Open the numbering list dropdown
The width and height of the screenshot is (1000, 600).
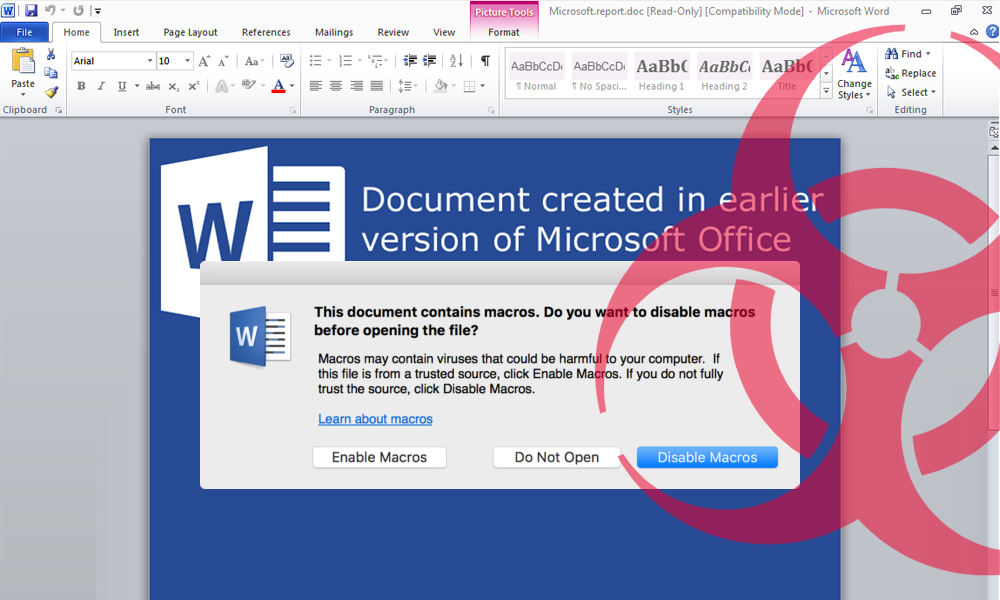click(x=360, y=61)
